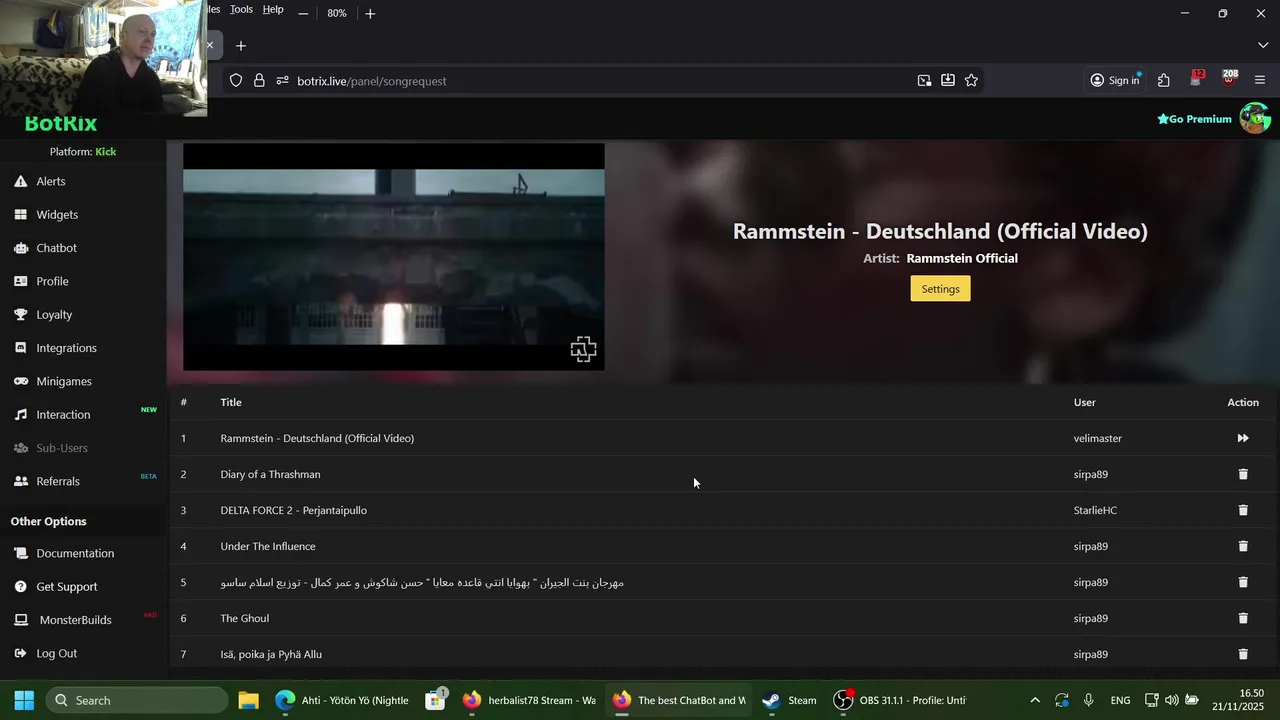Click the taskbar Search box
This screenshot has width=1280, height=720.
pos(137,700)
